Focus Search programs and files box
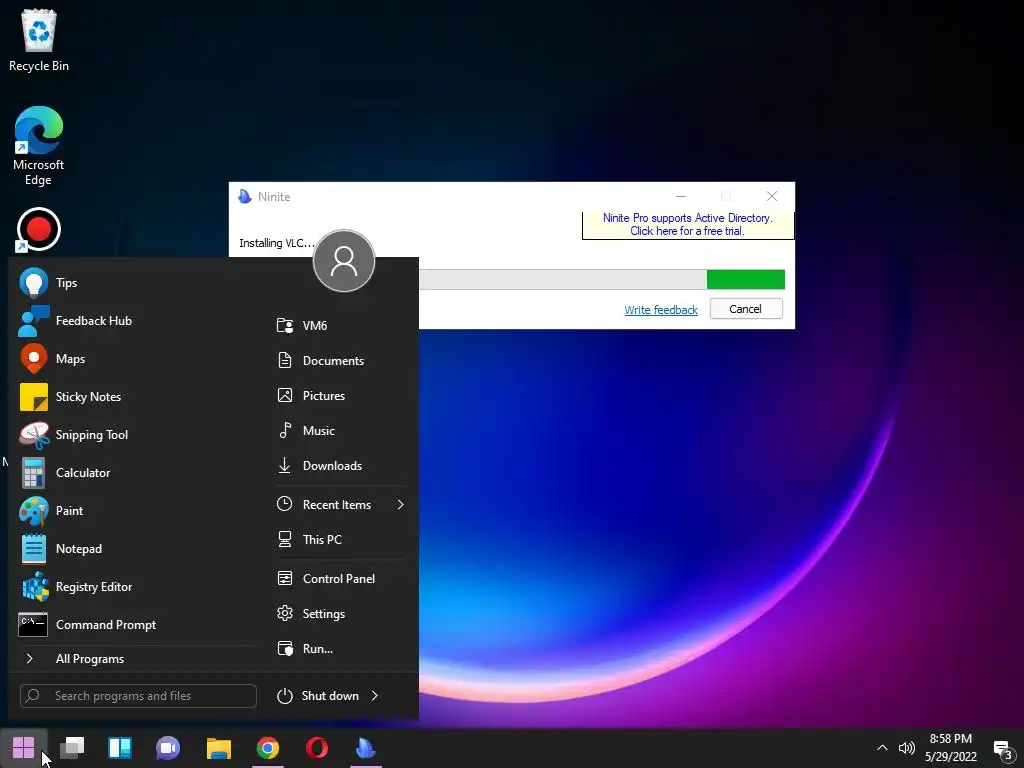Viewport: 1024px width, 768px height. tap(138, 696)
